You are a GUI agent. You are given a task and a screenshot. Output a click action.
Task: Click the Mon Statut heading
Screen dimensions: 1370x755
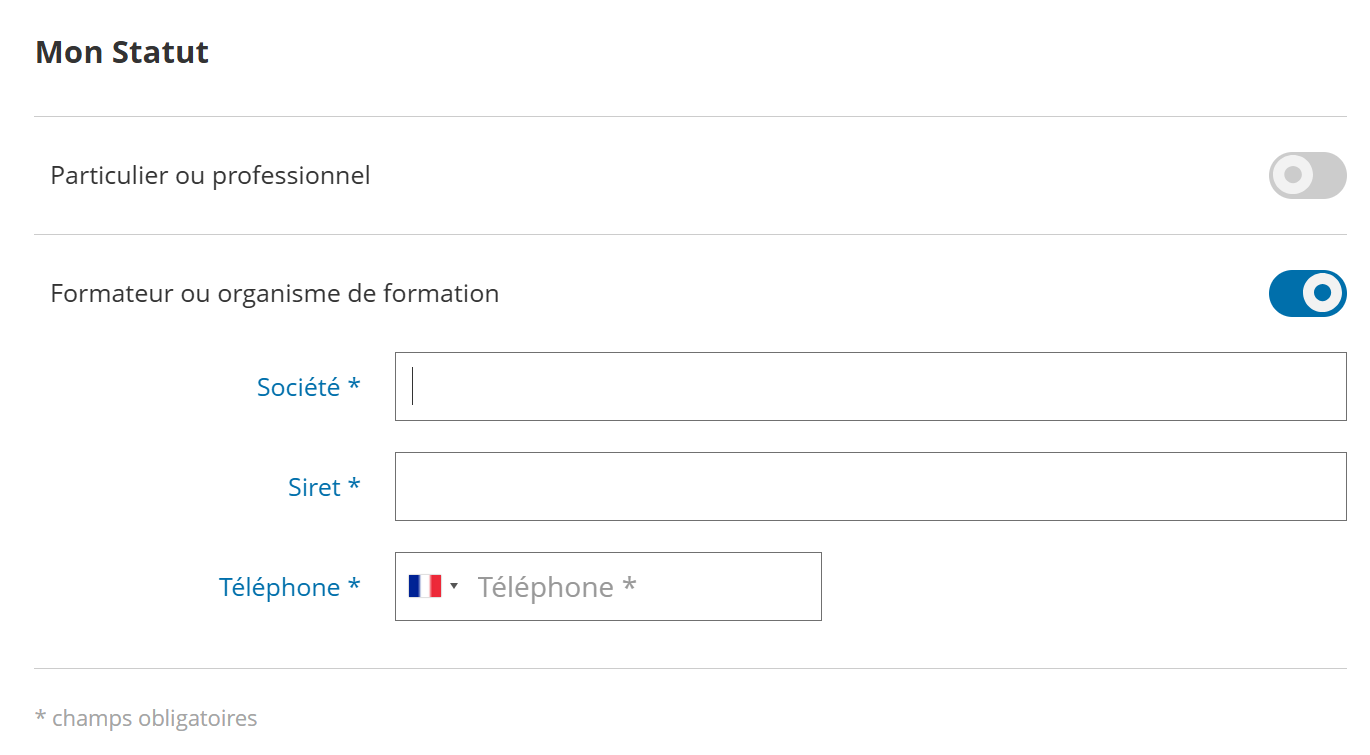(x=122, y=52)
